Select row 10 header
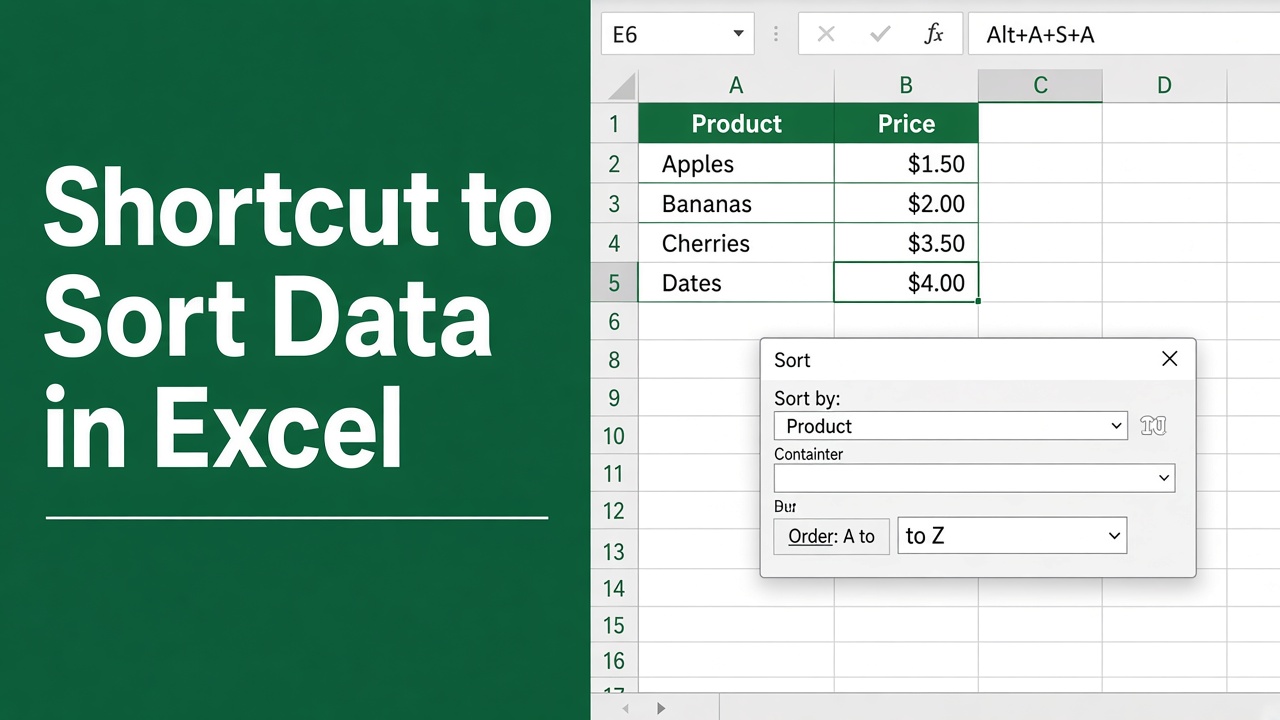Viewport: 1280px width, 720px height. tap(614, 436)
